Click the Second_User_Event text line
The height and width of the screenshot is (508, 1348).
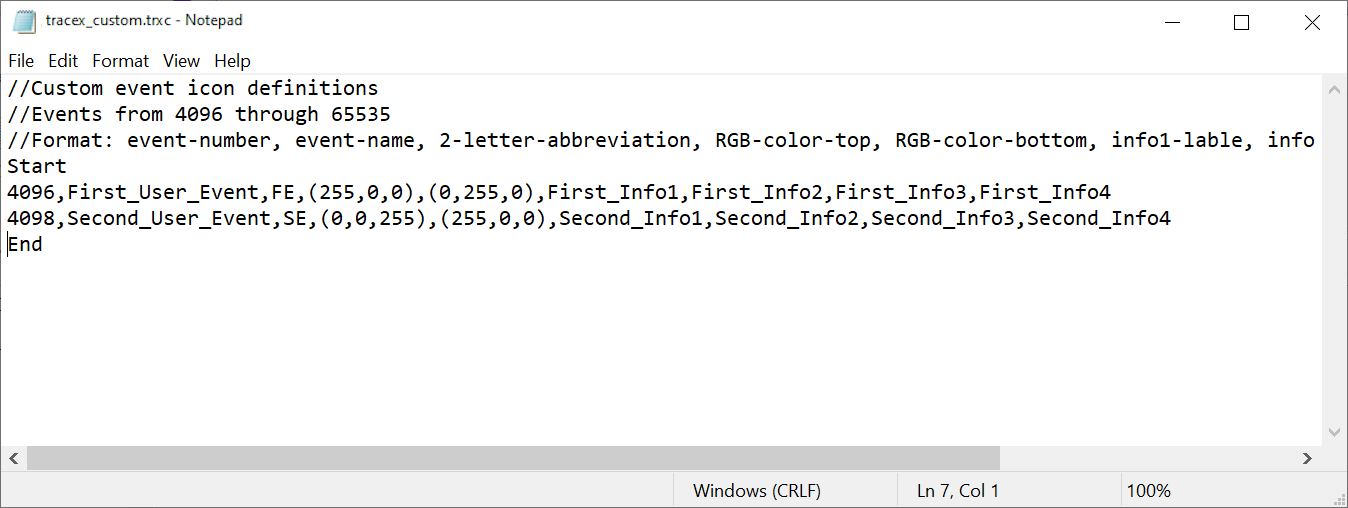(x=588, y=218)
